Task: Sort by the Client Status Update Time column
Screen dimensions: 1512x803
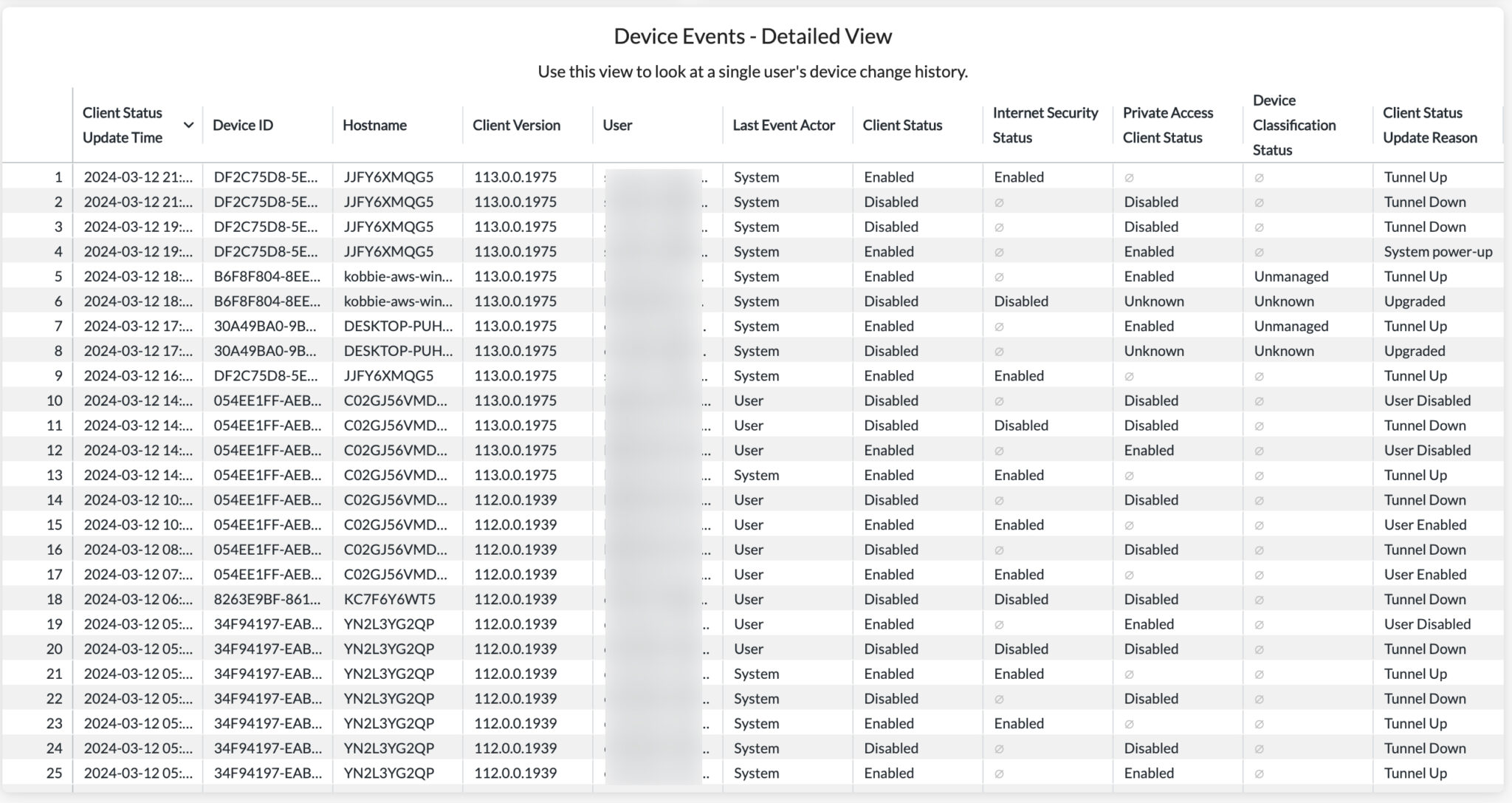Action: click(x=123, y=125)
